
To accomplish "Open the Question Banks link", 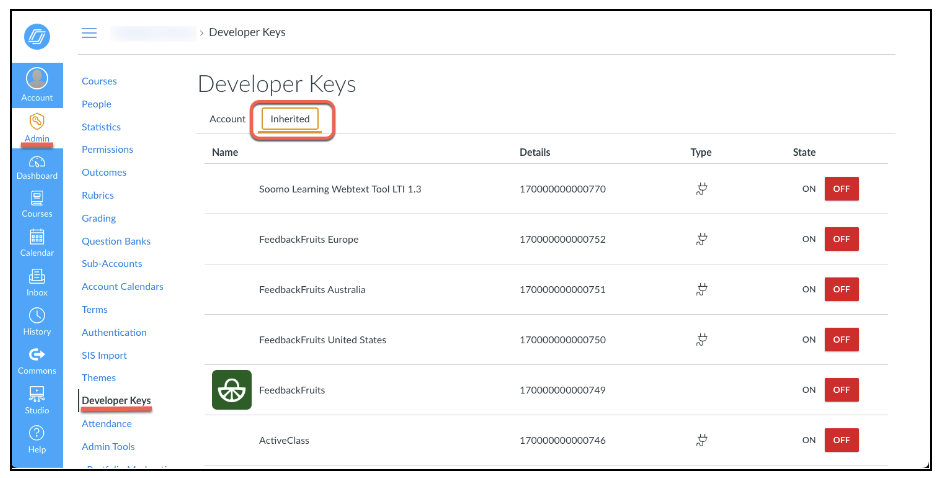I will click(x=116, y=241).
